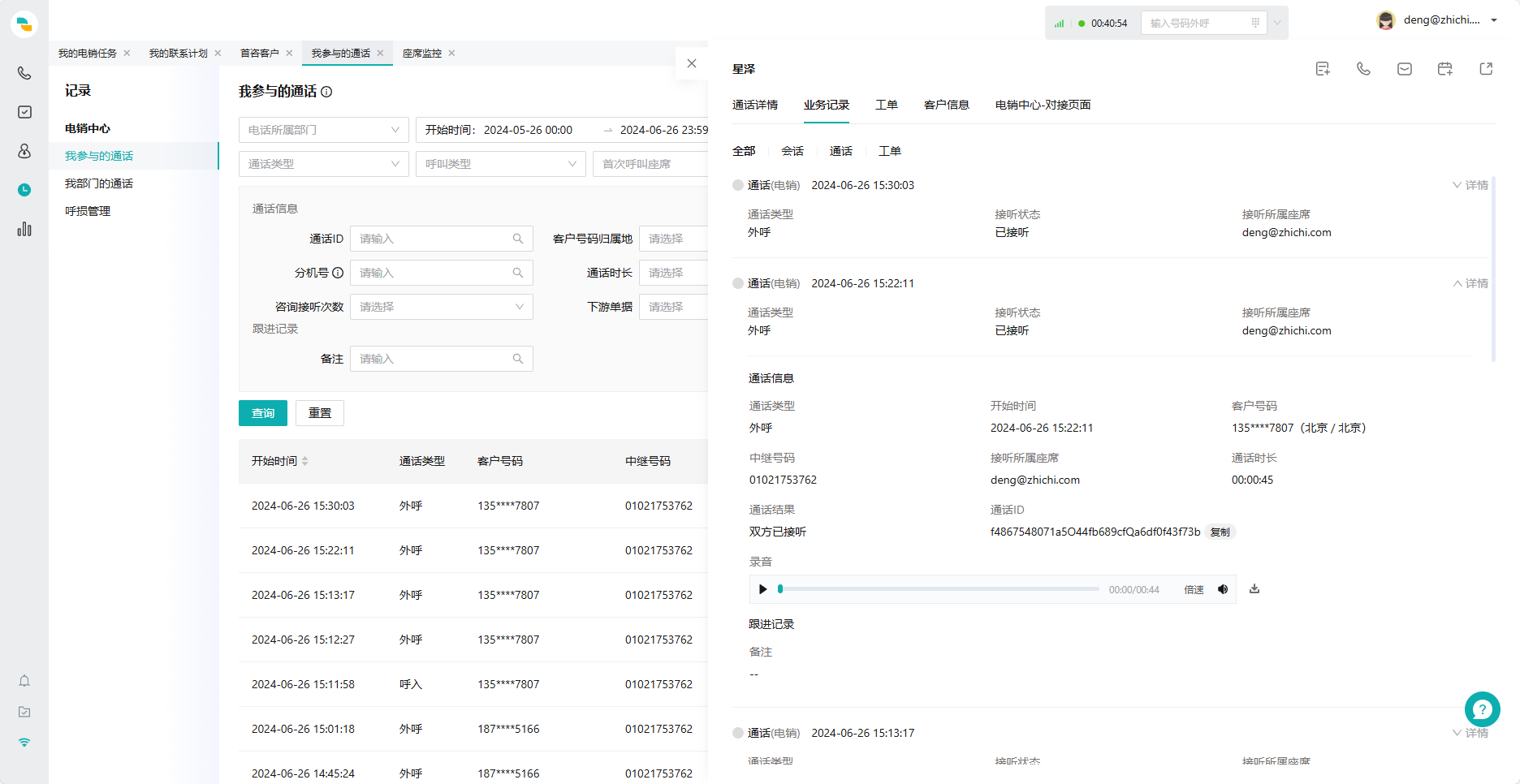Collapse details of 15:22:11 call record
1520x784 pixels.
1470,283
